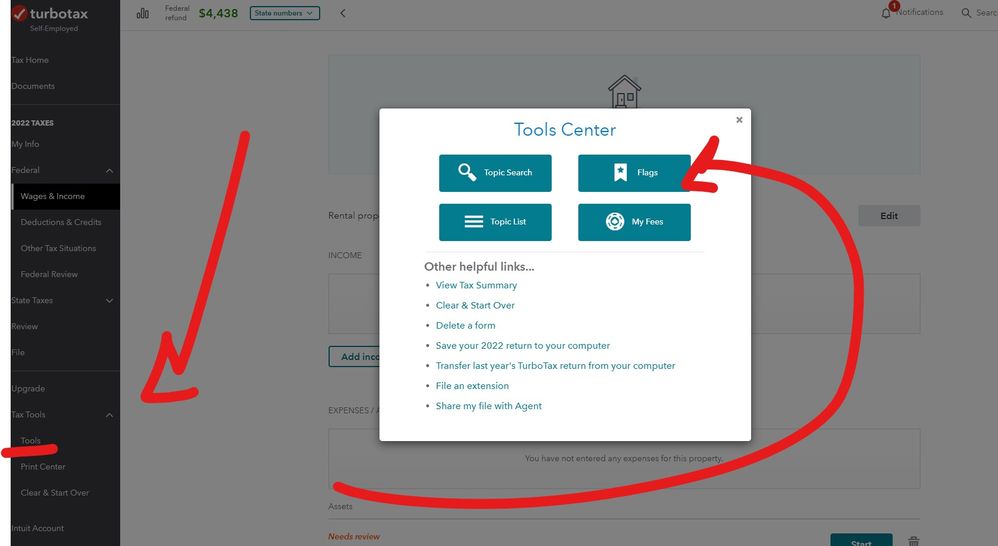This screenshot has height=546, width=998.
Task: Open the Notifications bell icon
Action: coord(886,13)
